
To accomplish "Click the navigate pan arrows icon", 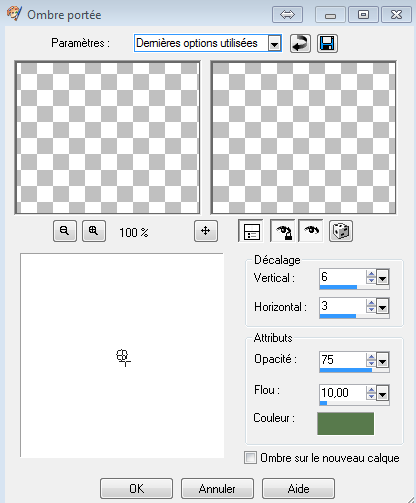I will click(206, 231).
